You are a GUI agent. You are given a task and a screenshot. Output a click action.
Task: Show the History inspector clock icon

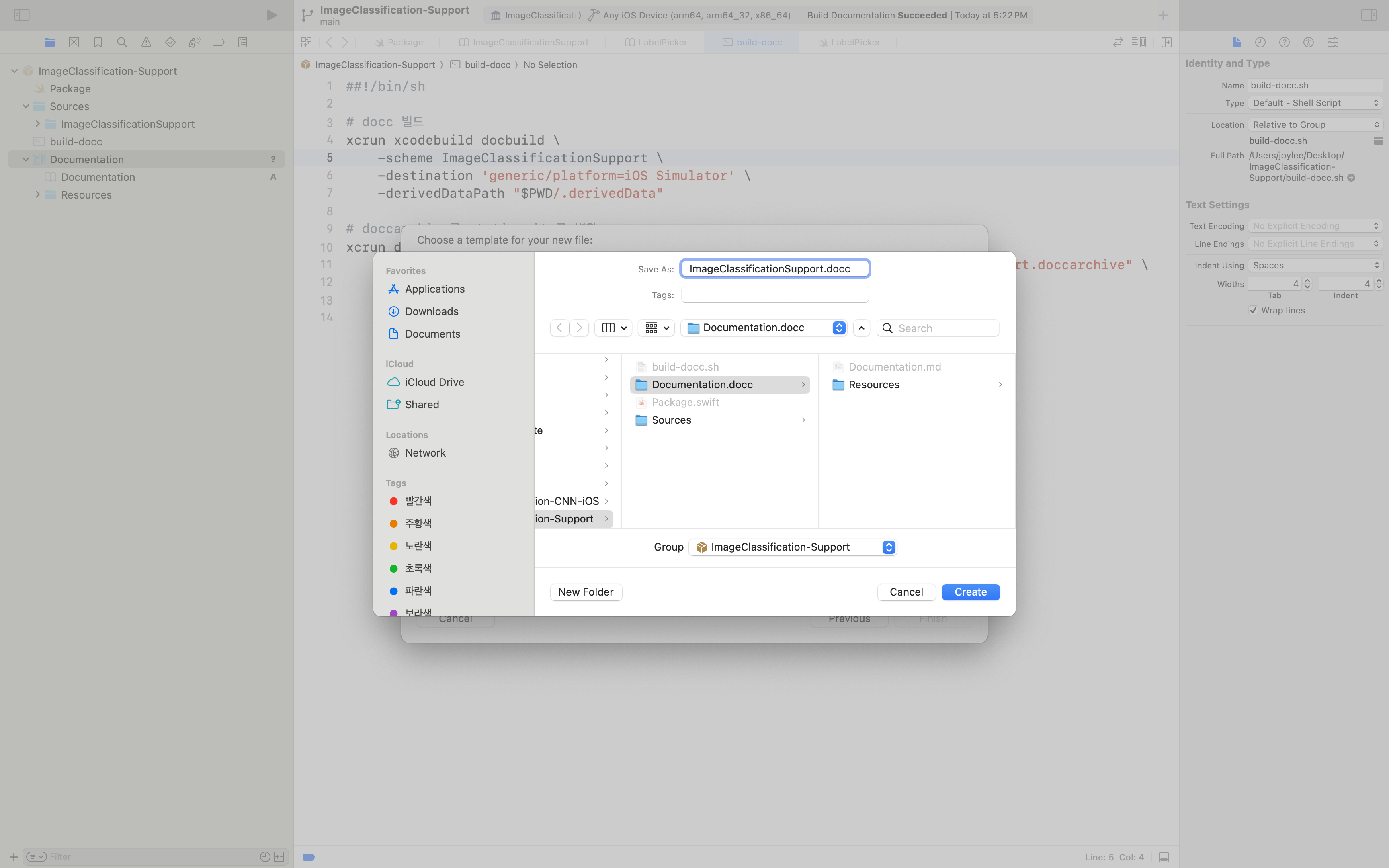1260,42
